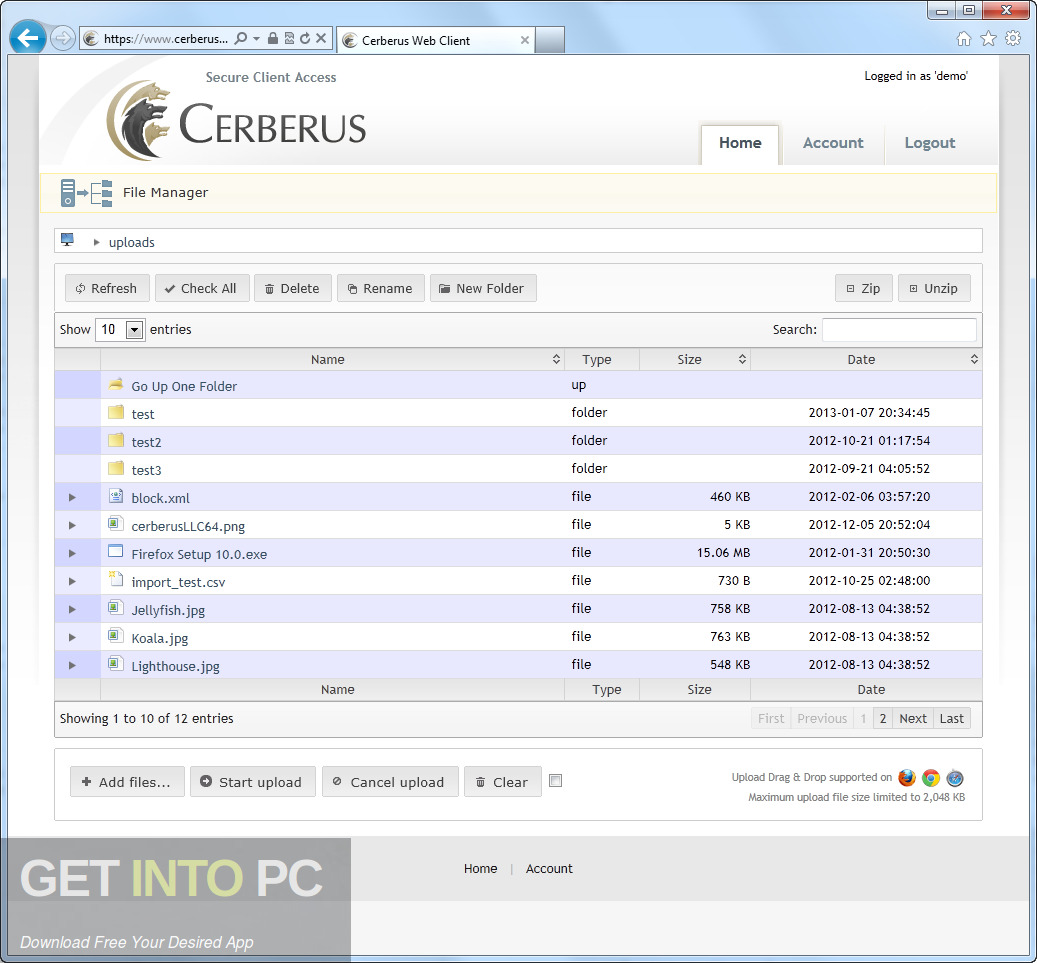The width and height of the screenshot is (1037, 963).
Task: Click the test folder icon
Action: click(116, 411)
